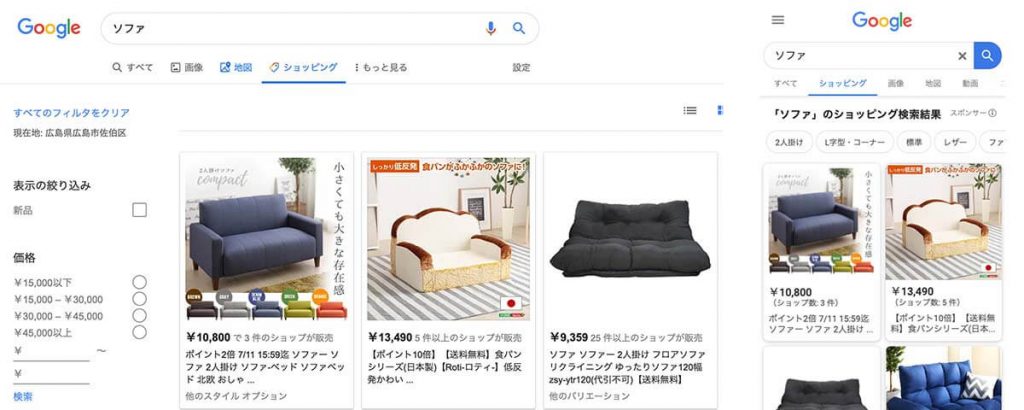
Task: Choose the ￥45,000以上 price option
Action: click(x=139, y=332)
